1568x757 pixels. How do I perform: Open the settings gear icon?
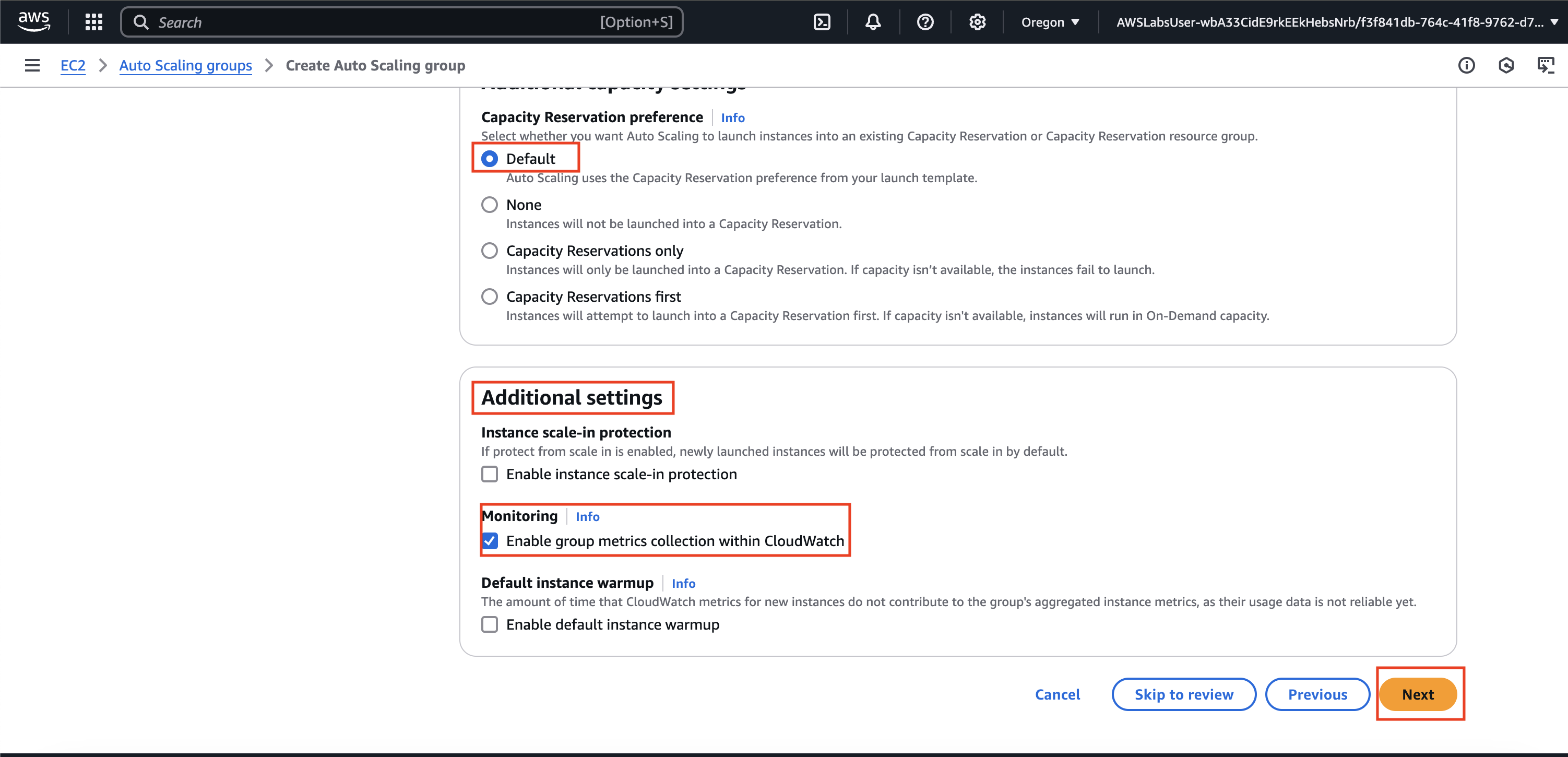(977, 22)
